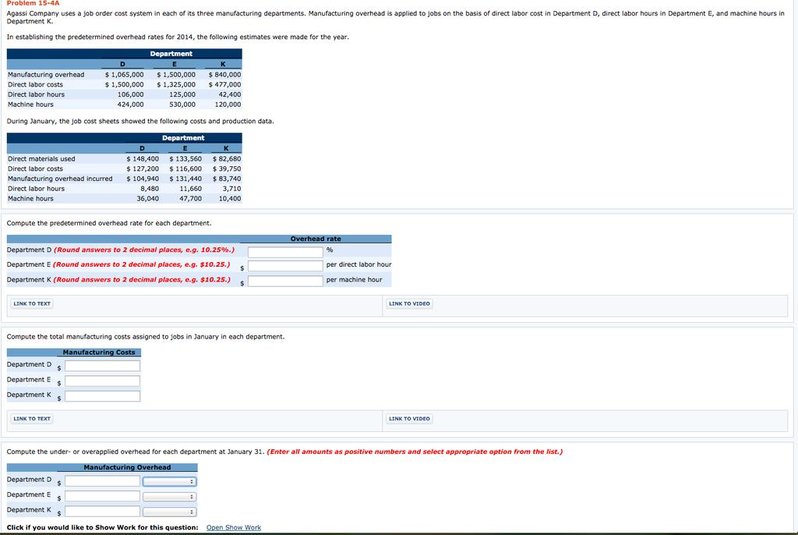This screenshot has height=535, width=798.
Task: Select the 10,400 machine hours value
Action: click(230, 199)
